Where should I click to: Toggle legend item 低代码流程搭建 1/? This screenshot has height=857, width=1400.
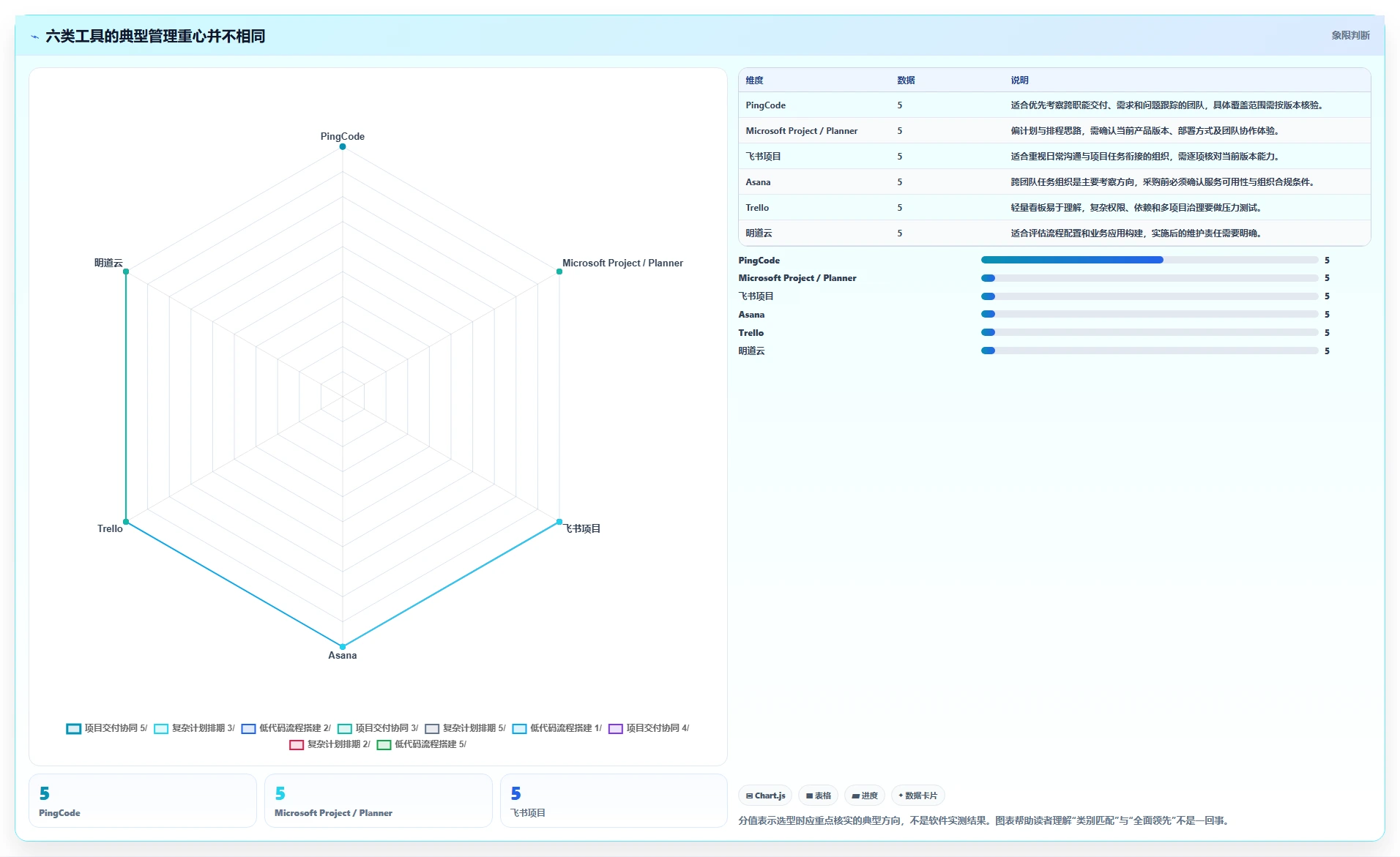[x=557, y=728]
